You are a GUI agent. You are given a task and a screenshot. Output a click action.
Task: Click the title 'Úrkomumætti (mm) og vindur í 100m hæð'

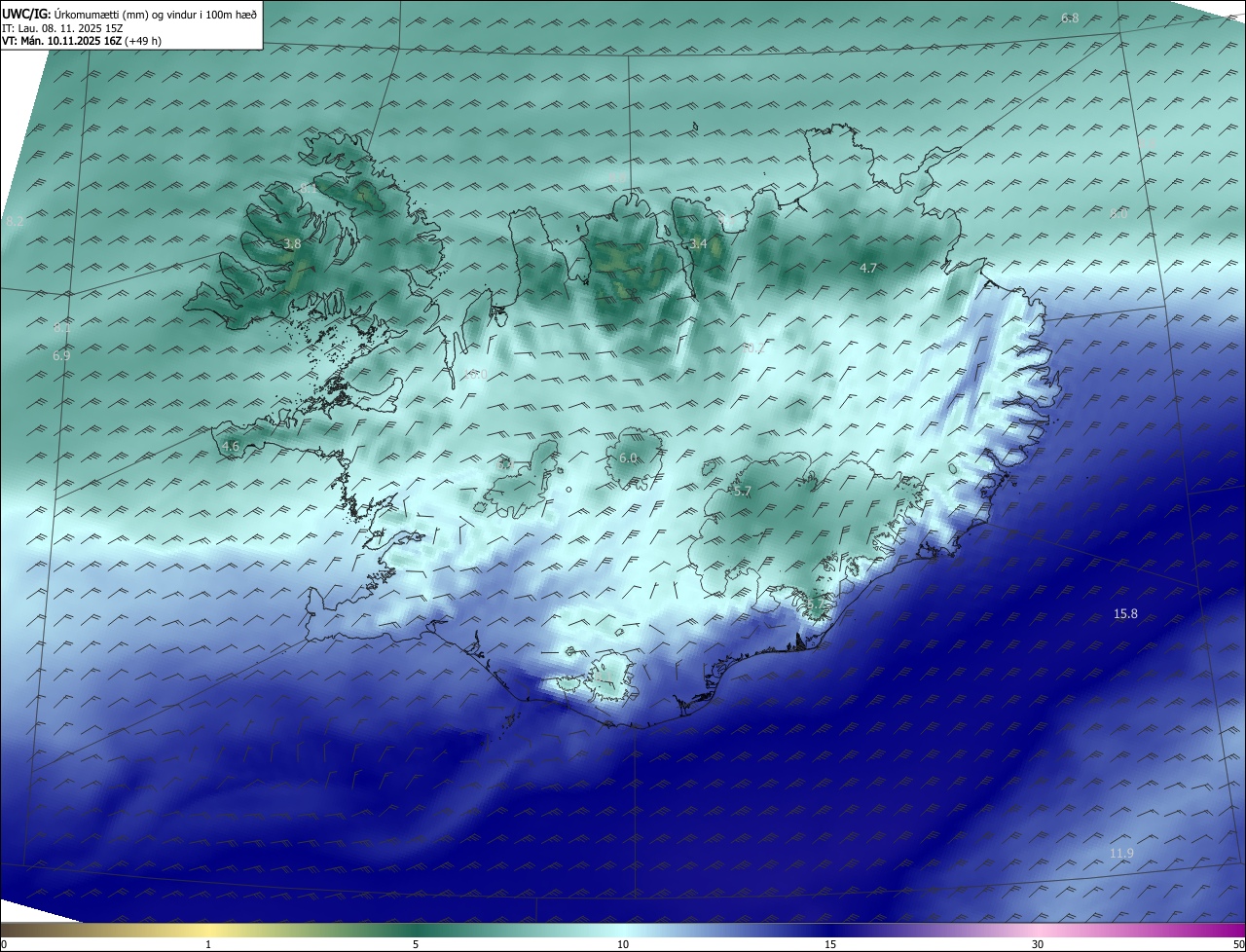coord(155,14)
